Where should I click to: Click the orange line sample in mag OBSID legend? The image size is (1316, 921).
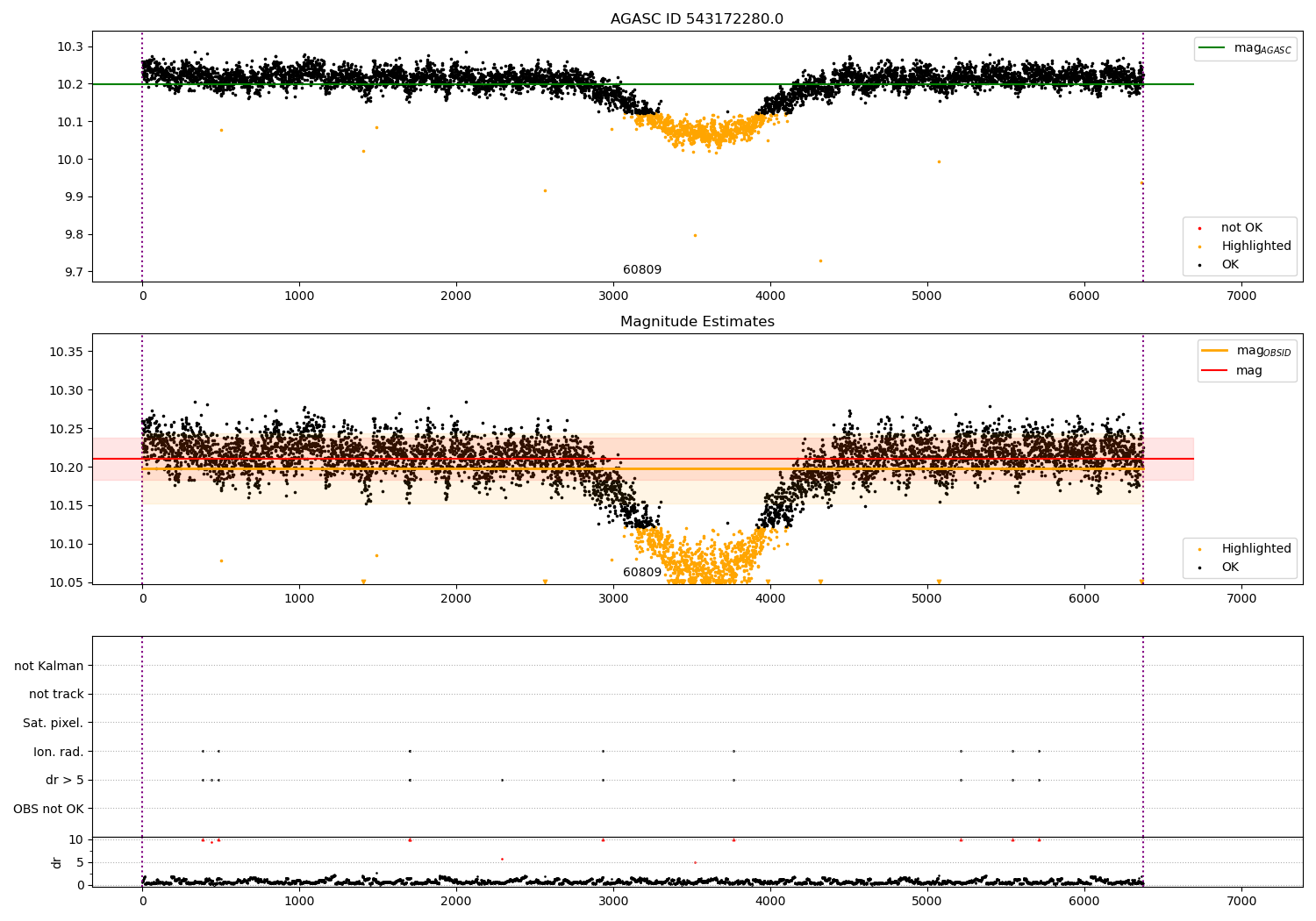pyautogui.click(x=1214, y=351)
